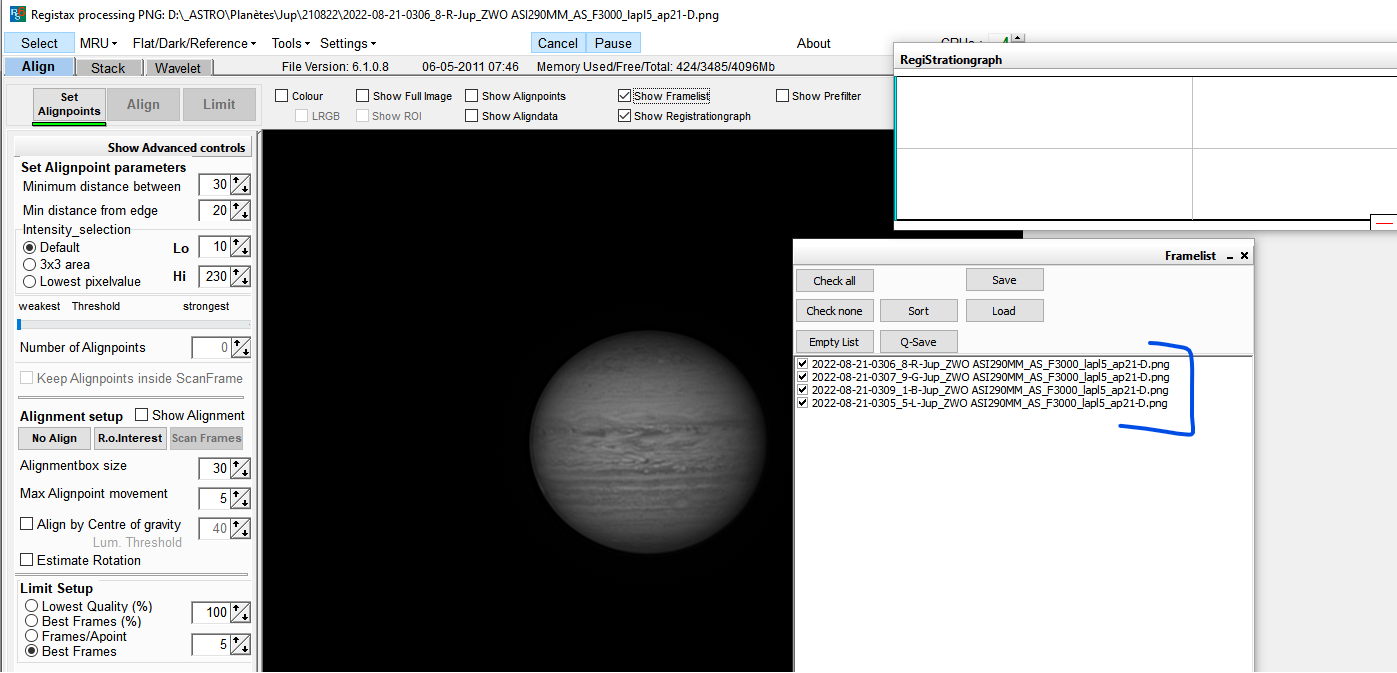This screenshot has height=673, width=1397.
Task: Enable Align by Centre of gravity
Action: [27, 524]
